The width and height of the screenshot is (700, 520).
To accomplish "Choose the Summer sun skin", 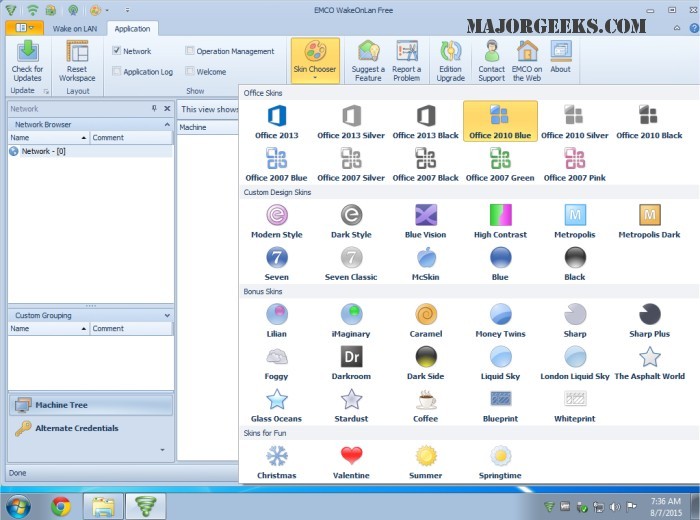I will coord(425,462).
